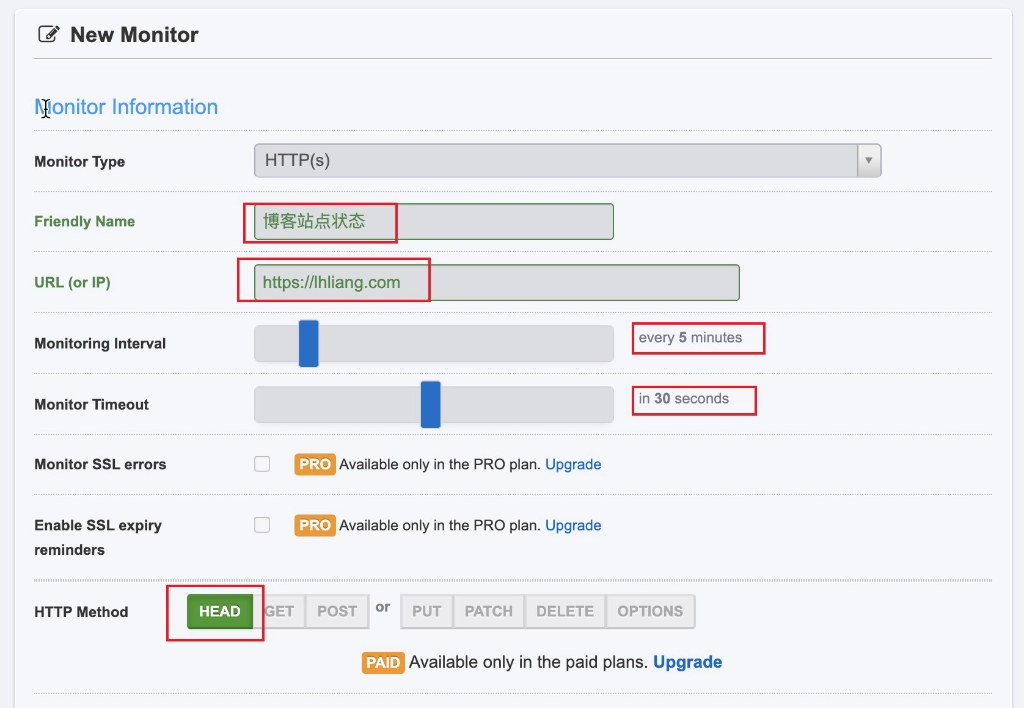Image resolution: width=1024 pixels, height=708 pixels.
Task: Select the HEAD HTTP method
Action: click(219, 611)
